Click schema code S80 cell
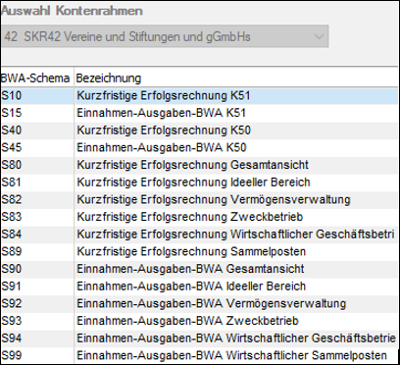This screenshot has width=400, height=365. [37, 165]
